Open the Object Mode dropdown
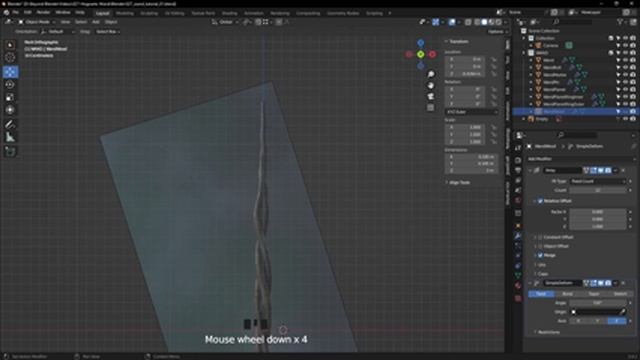 pos(36,22)
